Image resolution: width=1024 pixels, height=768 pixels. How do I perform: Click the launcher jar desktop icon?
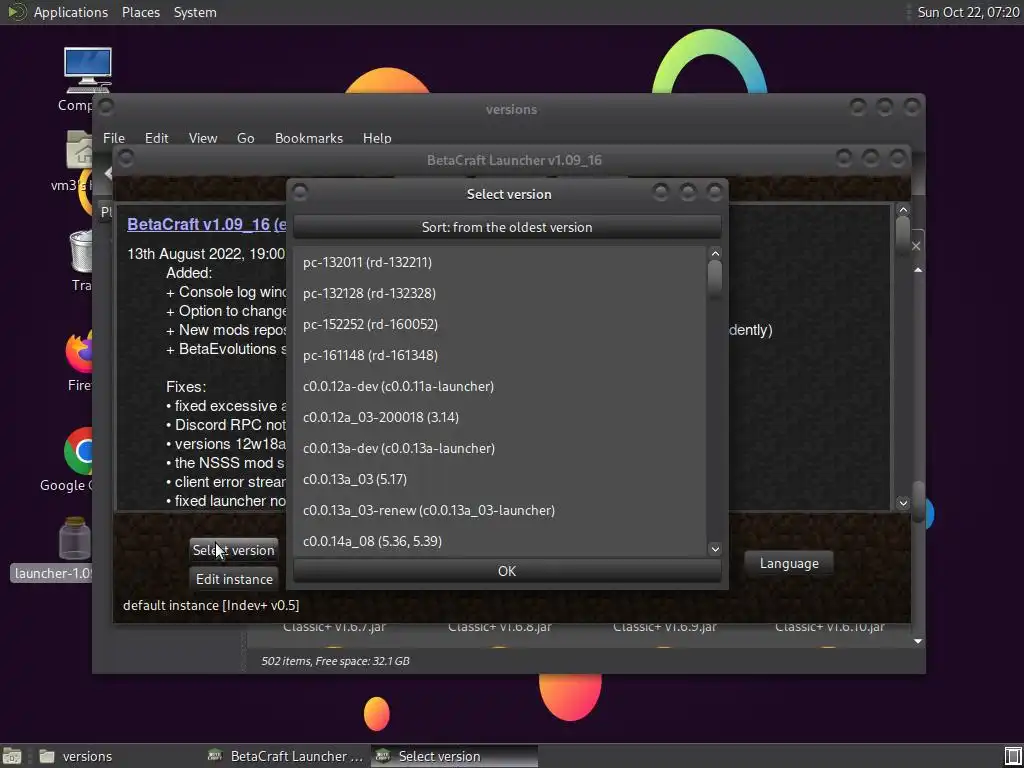pyautogui.click(x=74, y=539)
